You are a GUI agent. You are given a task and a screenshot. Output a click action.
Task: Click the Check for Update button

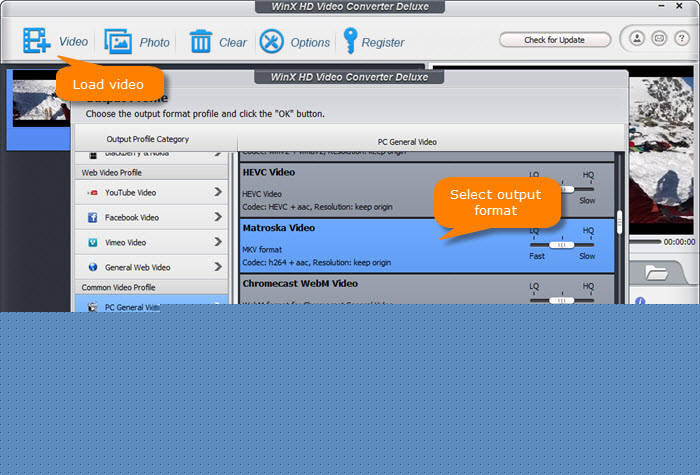click(x=555, y=40)
